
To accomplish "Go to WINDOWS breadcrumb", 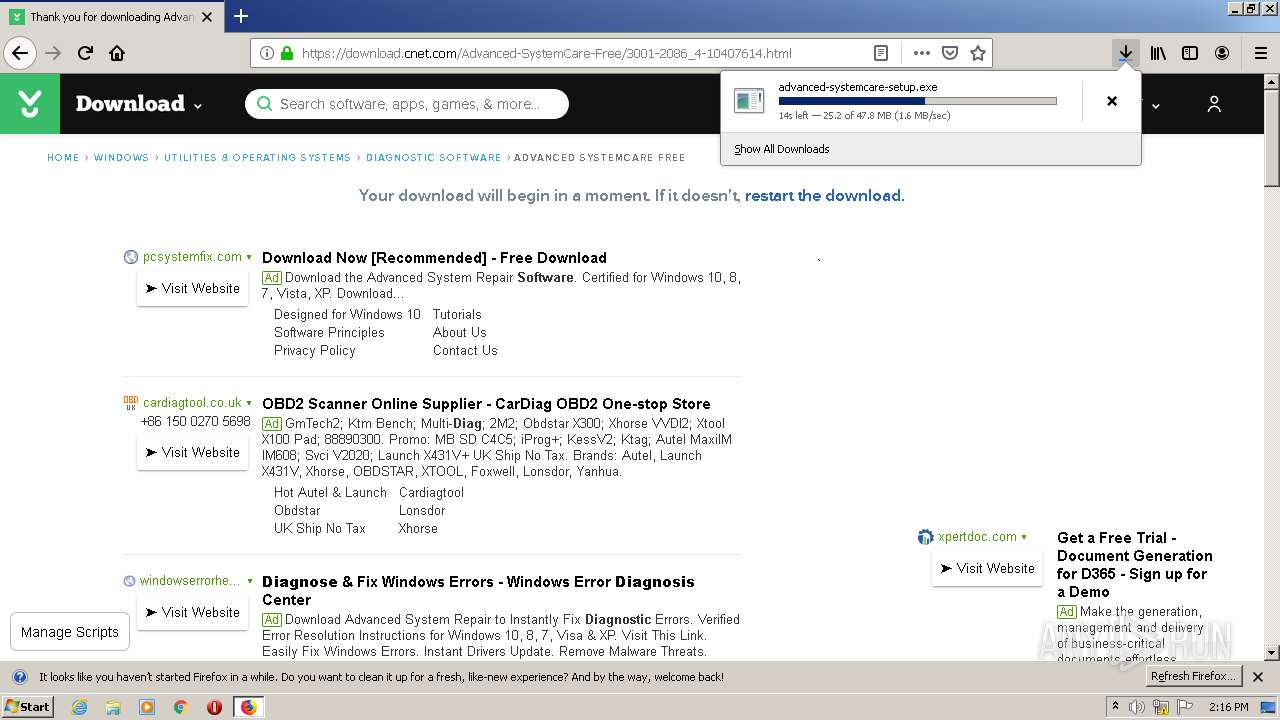I will (x=121, y=158).
